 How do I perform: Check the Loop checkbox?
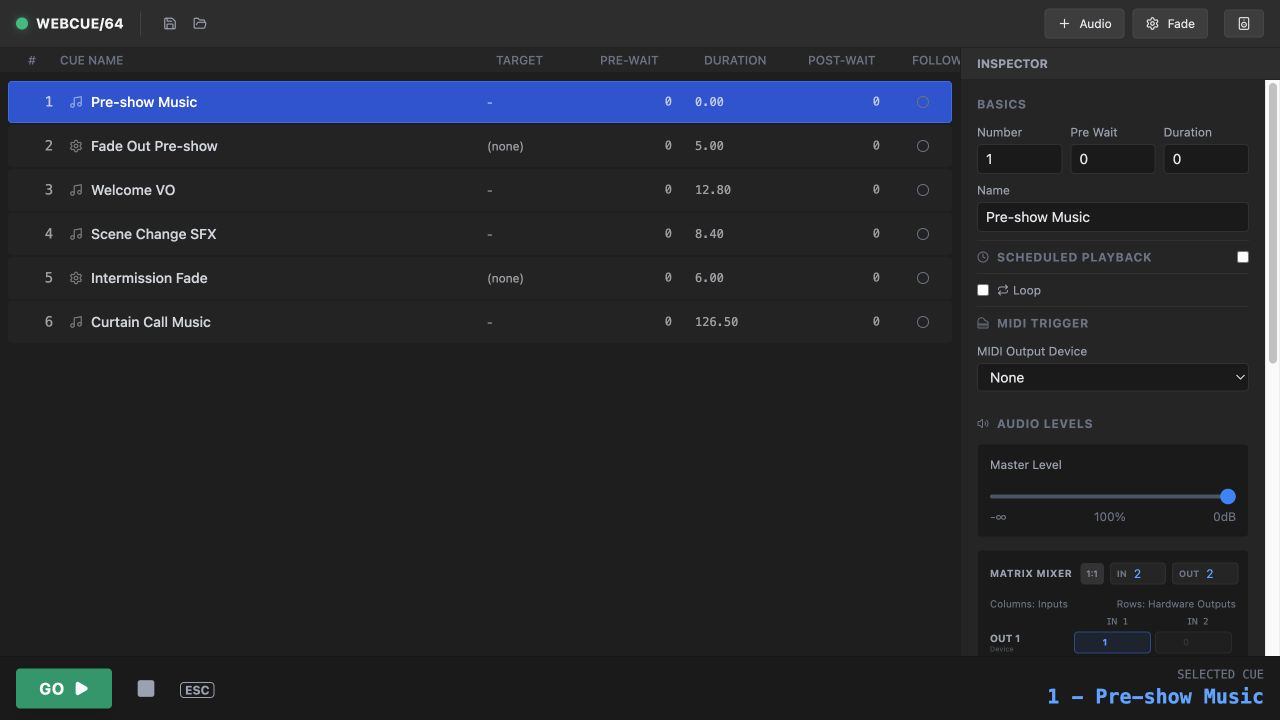[983, 290]
